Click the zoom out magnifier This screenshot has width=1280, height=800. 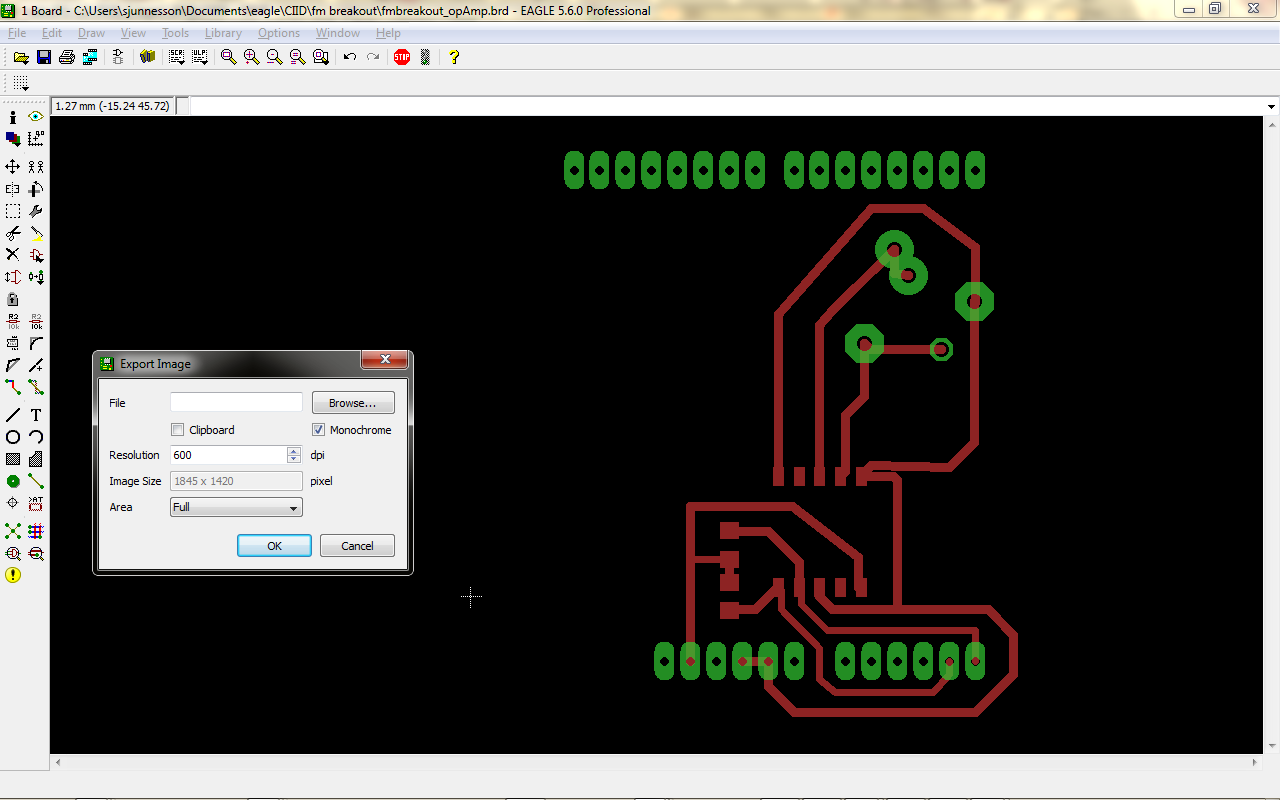275,57
